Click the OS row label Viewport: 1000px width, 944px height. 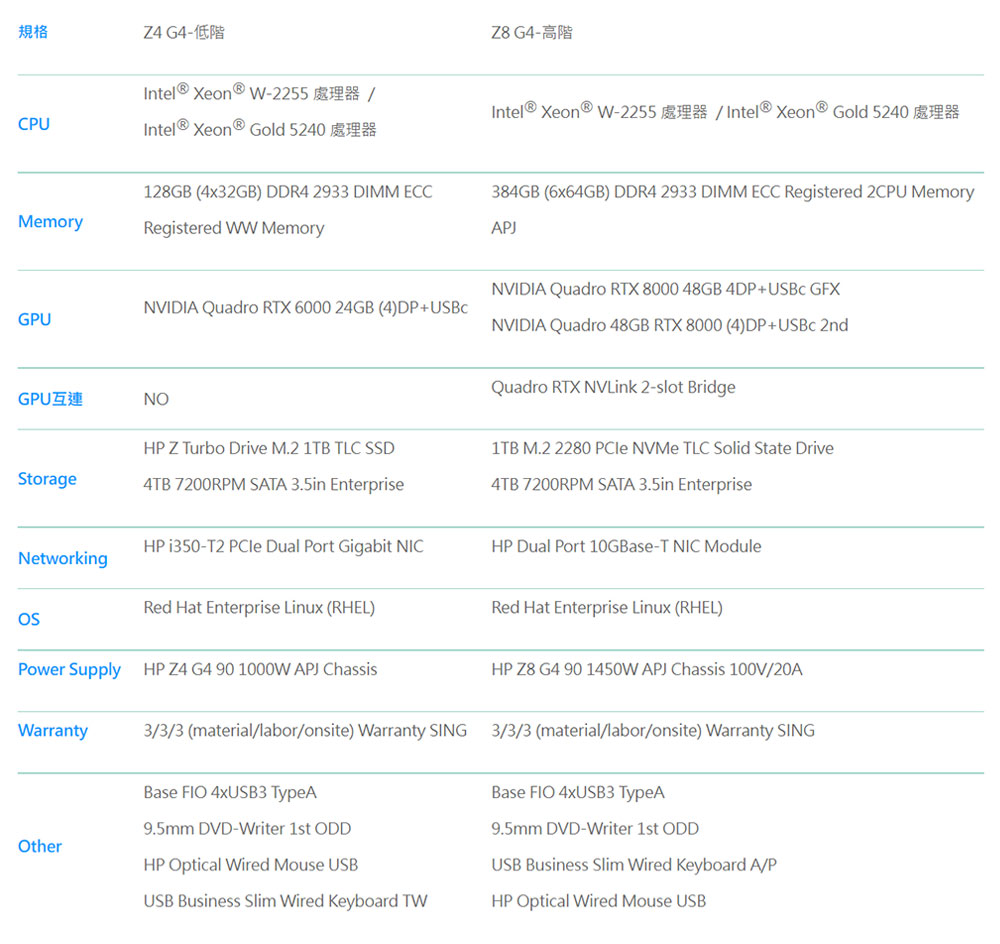click(x=29, y=619)
